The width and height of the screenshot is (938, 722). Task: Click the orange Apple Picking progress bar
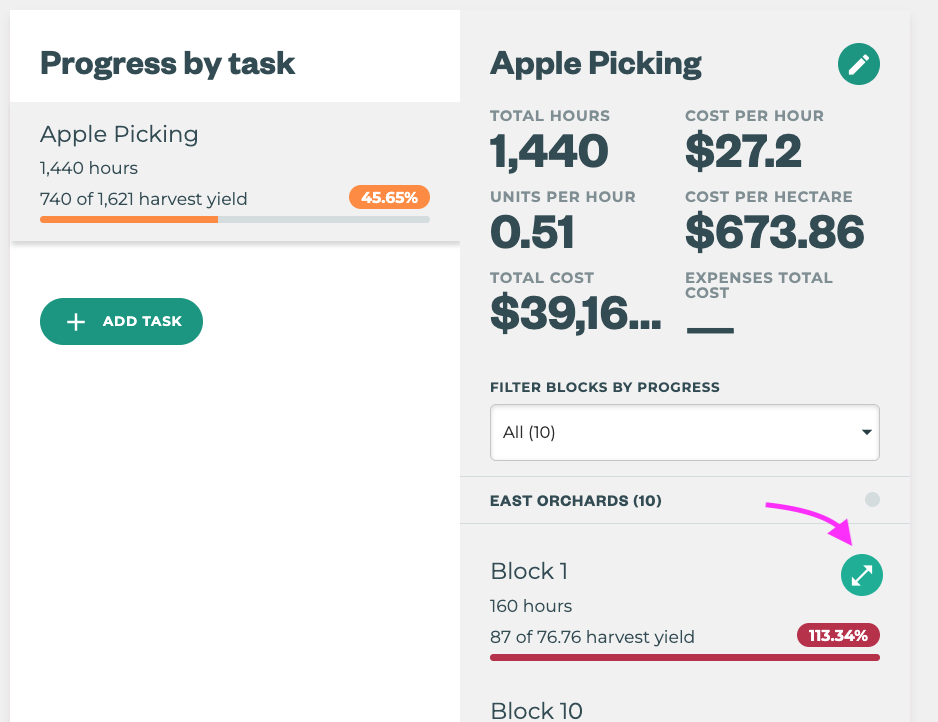(129, 219)
